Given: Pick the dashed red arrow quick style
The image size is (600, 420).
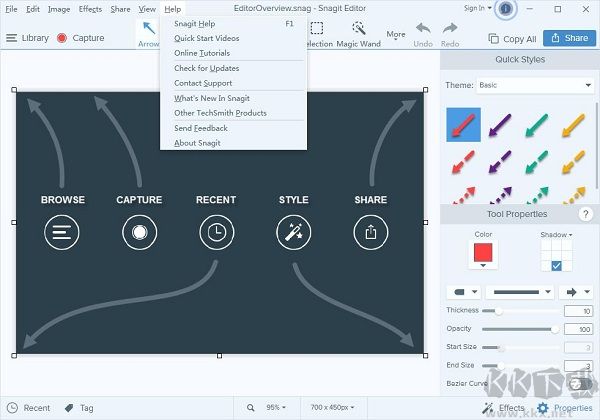Looking at the screenshot, I should 463,161.
